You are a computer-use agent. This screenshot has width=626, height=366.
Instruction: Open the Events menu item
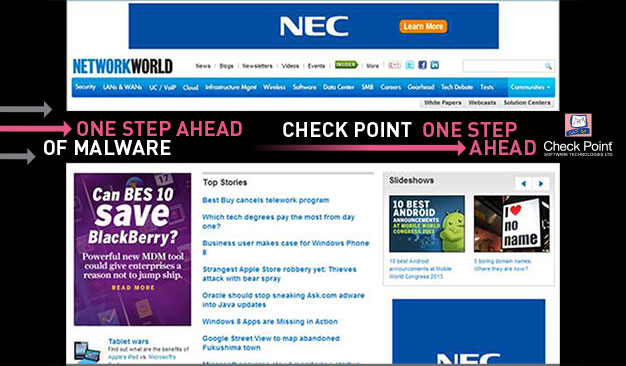tap(316, 66)
